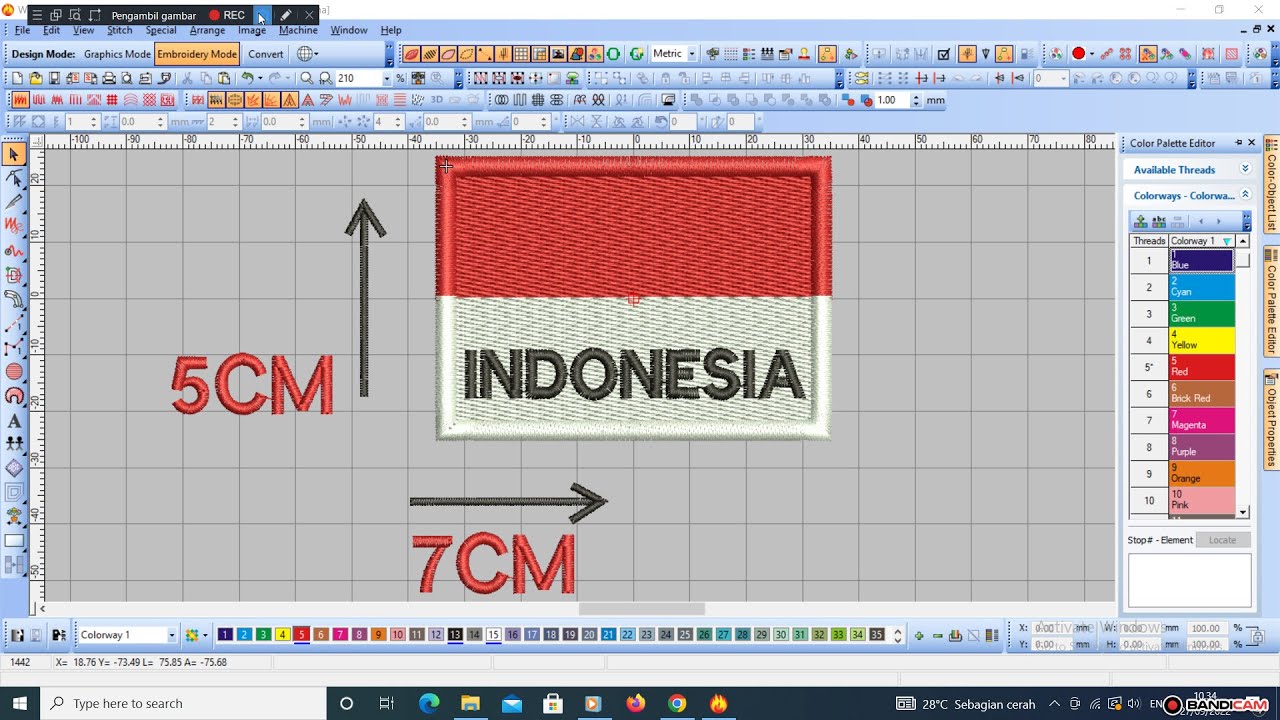Select the Red thread swatch in row 5
The height and width of the screenshot is (720, 1280).
point(1201,367)
